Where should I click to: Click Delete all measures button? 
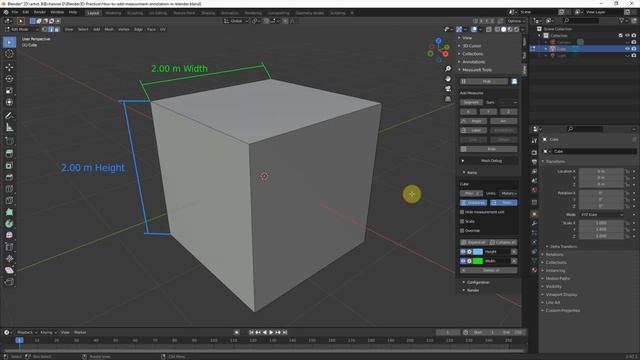tap(489, 270)
